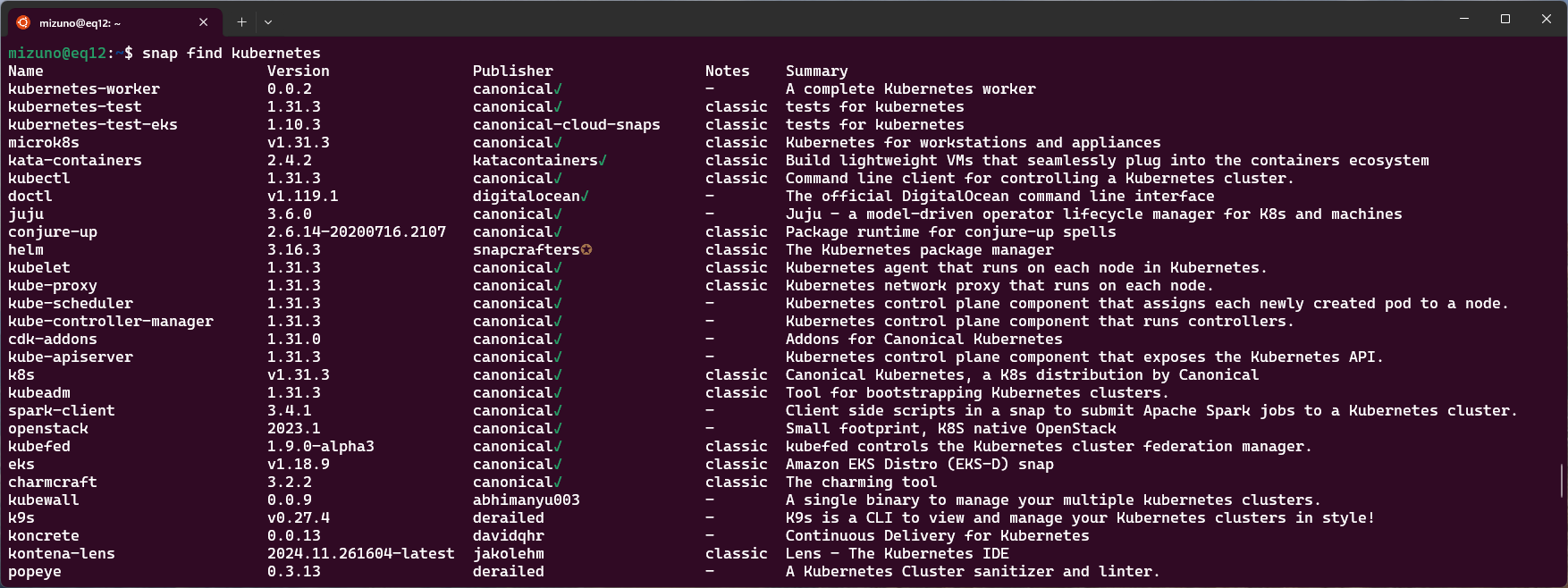
Task: Click the 'kube-scheduler' package name
Action: click(x=71, y=304)
